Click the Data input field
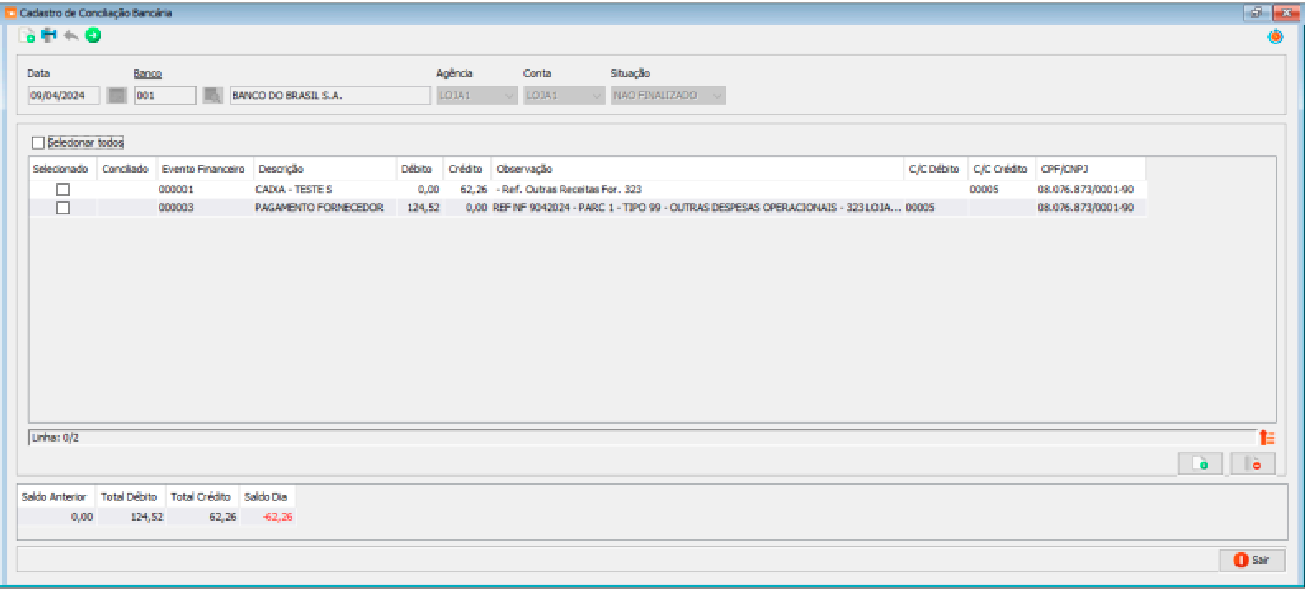This screenshot has height=589, width=1305. (64, 96)
